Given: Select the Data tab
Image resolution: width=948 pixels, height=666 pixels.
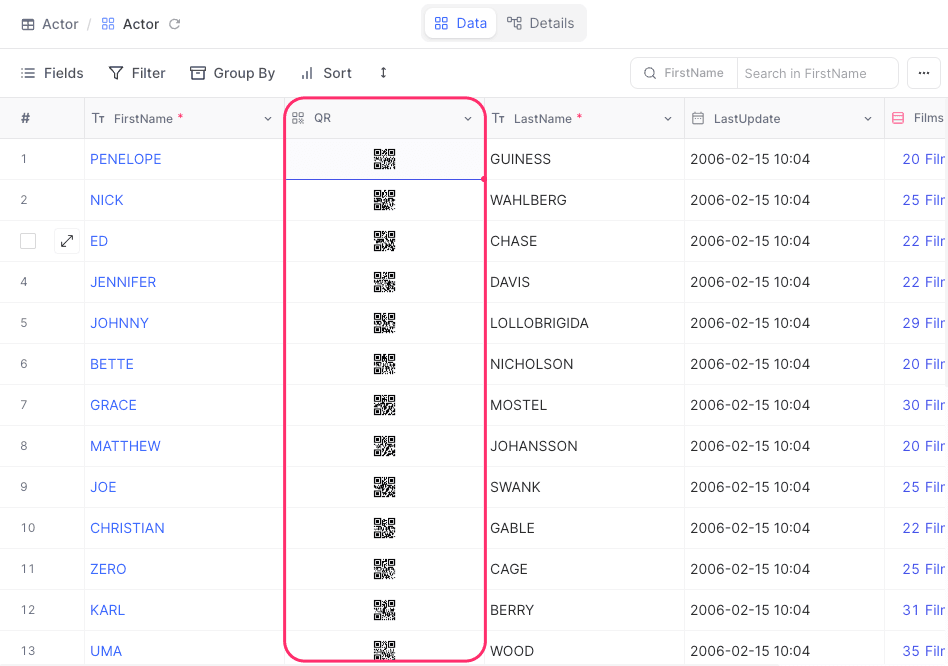Looking at the screenshot, I should click(461, 23).
